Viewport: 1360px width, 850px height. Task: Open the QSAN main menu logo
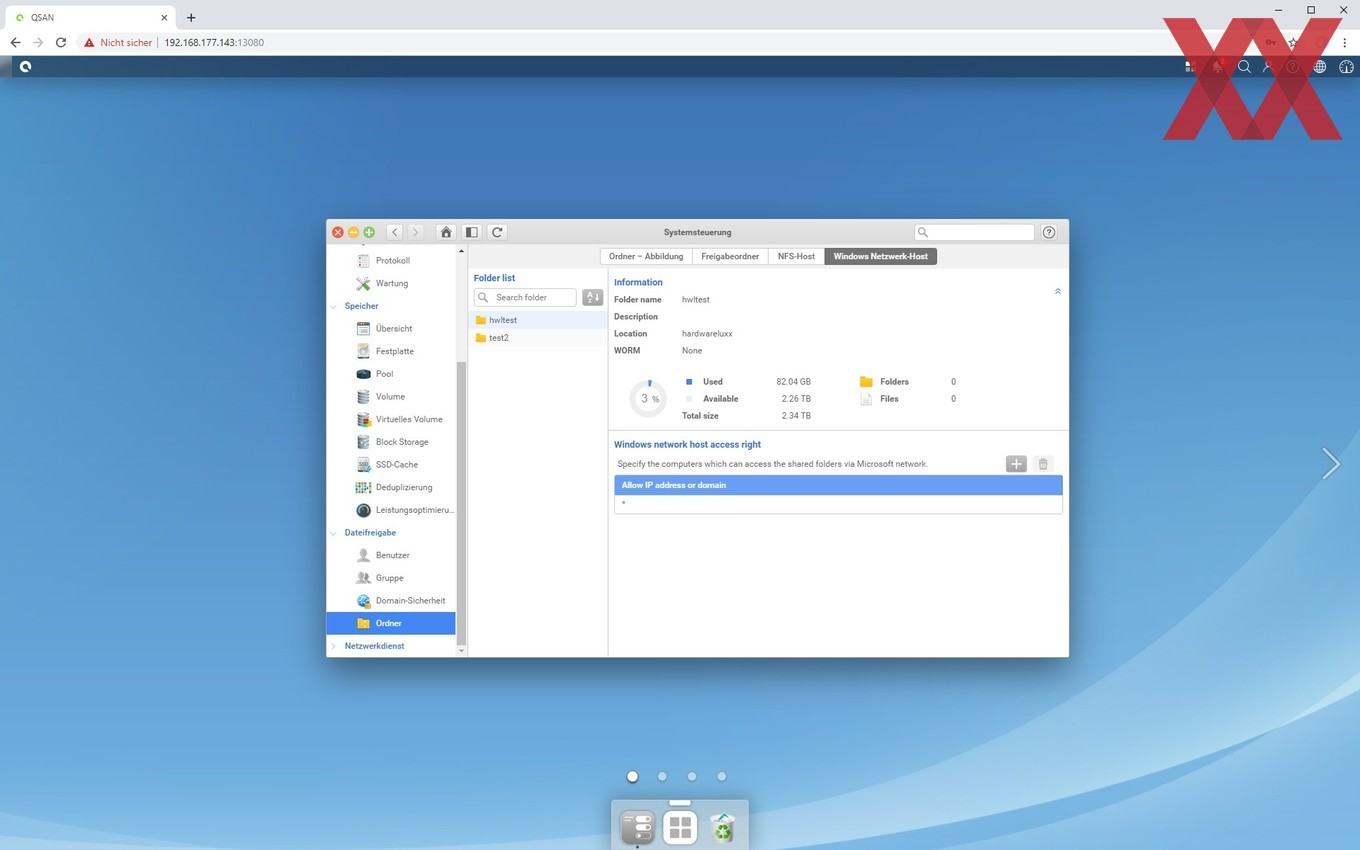(26, 67)
